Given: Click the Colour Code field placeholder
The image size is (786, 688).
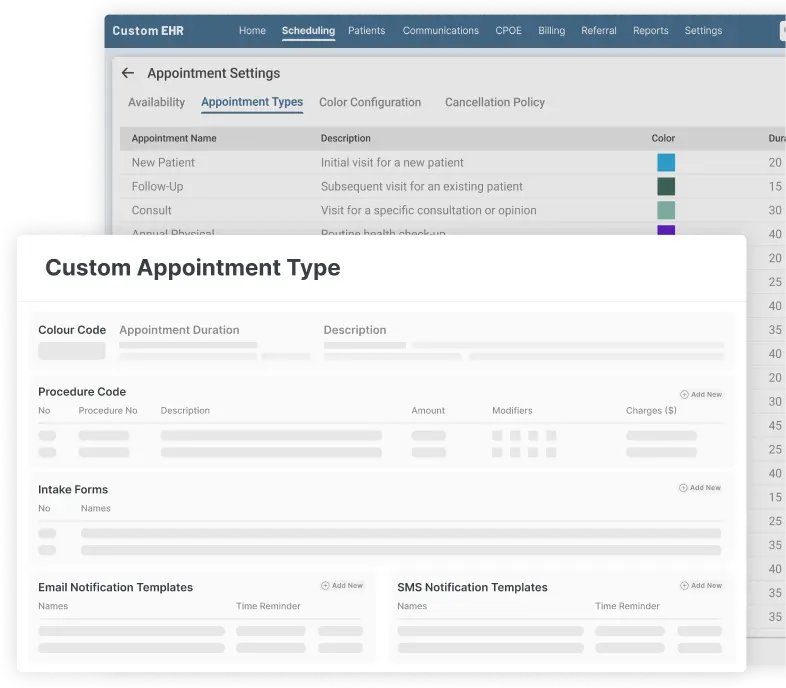Looking at the screenshot, I should point(72,351).
